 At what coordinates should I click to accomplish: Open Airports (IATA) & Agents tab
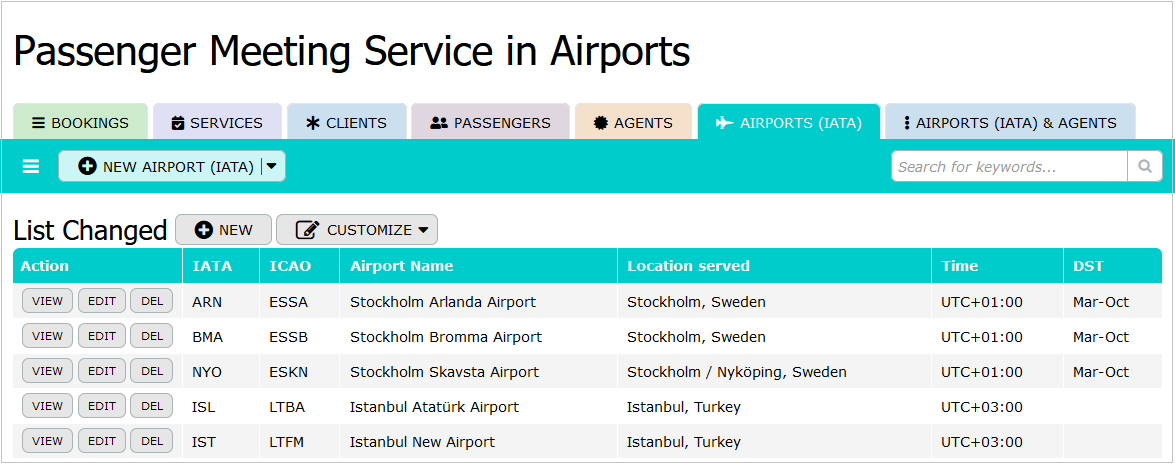(1010, 123)
